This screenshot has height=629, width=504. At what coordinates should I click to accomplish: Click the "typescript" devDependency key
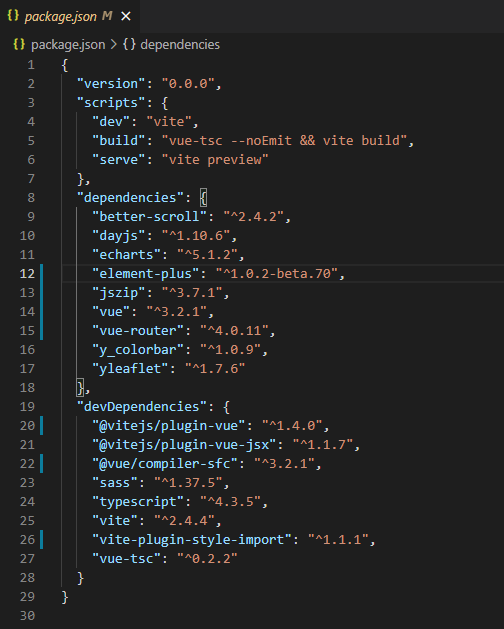pos(138,502)
